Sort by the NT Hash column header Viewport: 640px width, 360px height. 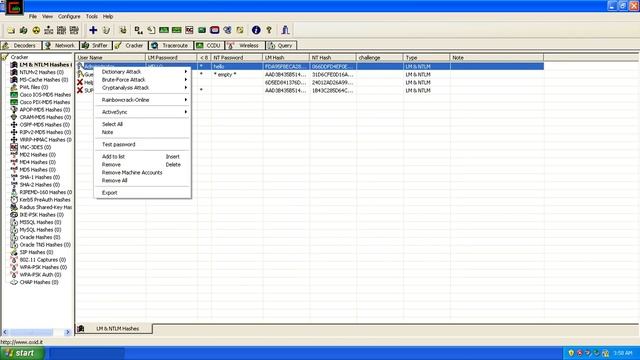333,58
